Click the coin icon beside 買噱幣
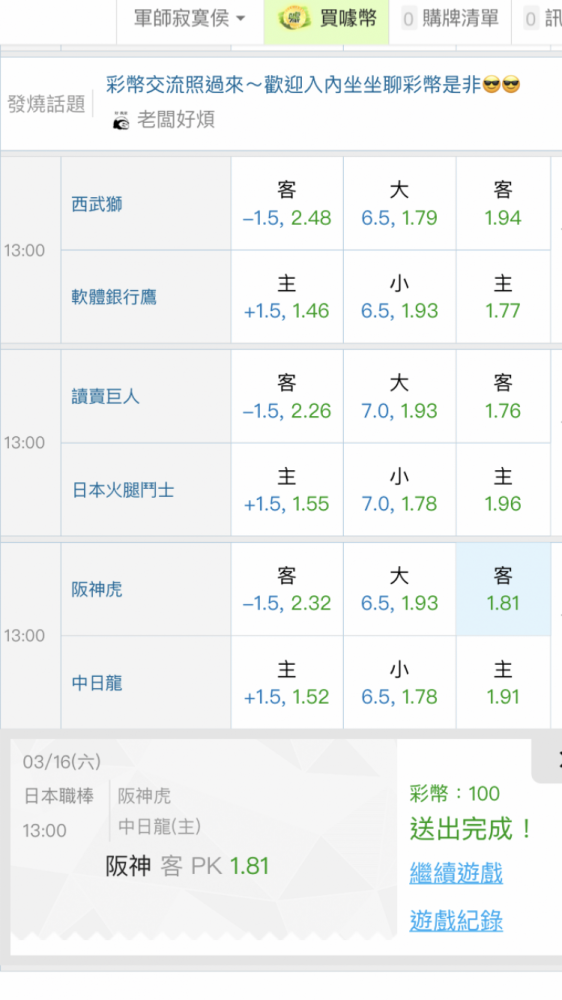The image size is (562, 1000). click(x=294, y=18)
